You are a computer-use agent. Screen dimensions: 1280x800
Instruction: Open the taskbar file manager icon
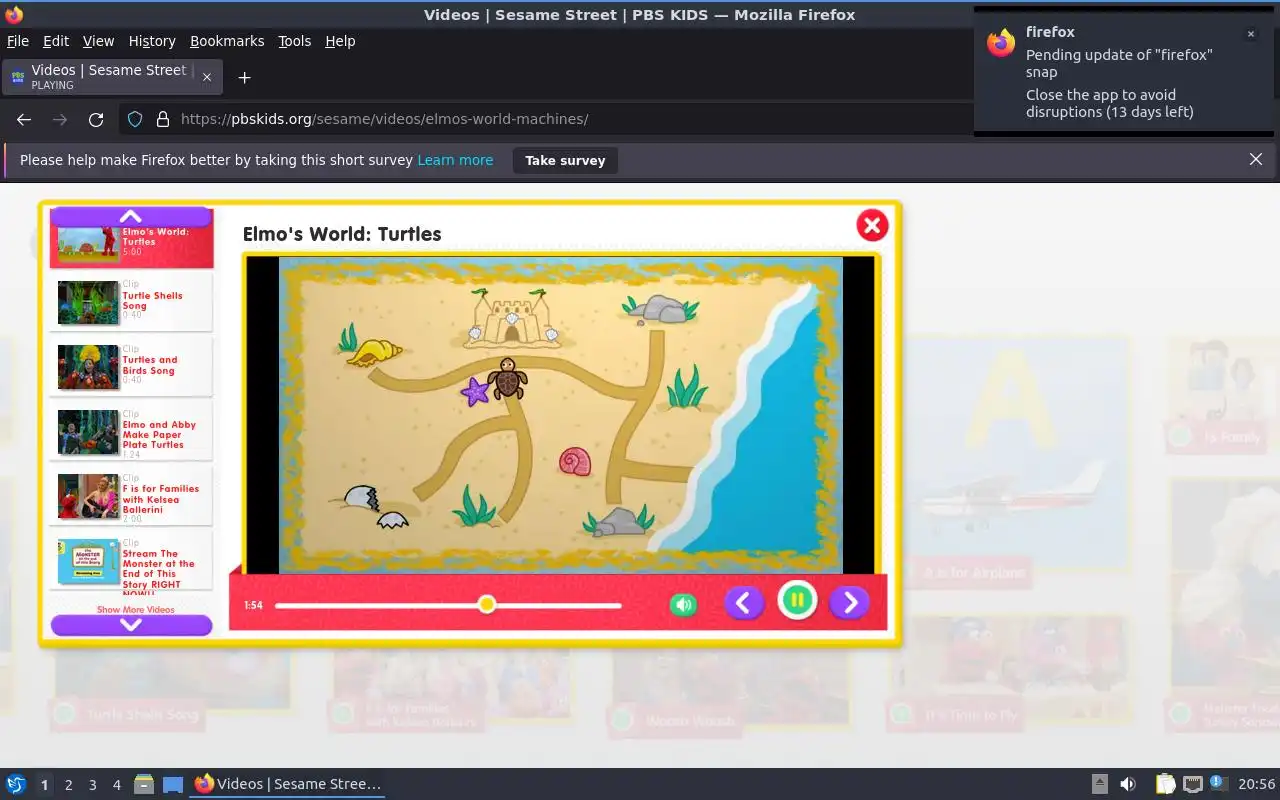[x=143, y=785]
